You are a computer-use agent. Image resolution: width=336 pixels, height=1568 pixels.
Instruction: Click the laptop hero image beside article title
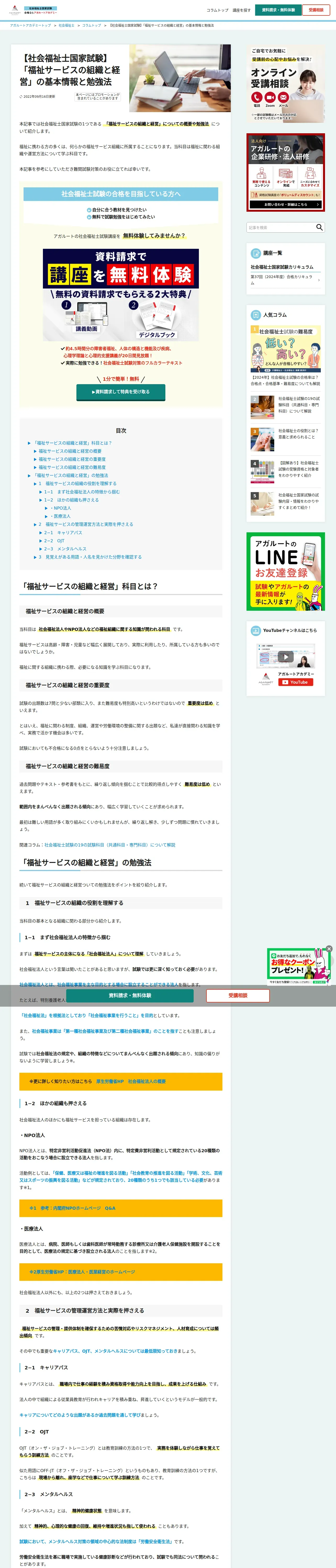[180, 78]
